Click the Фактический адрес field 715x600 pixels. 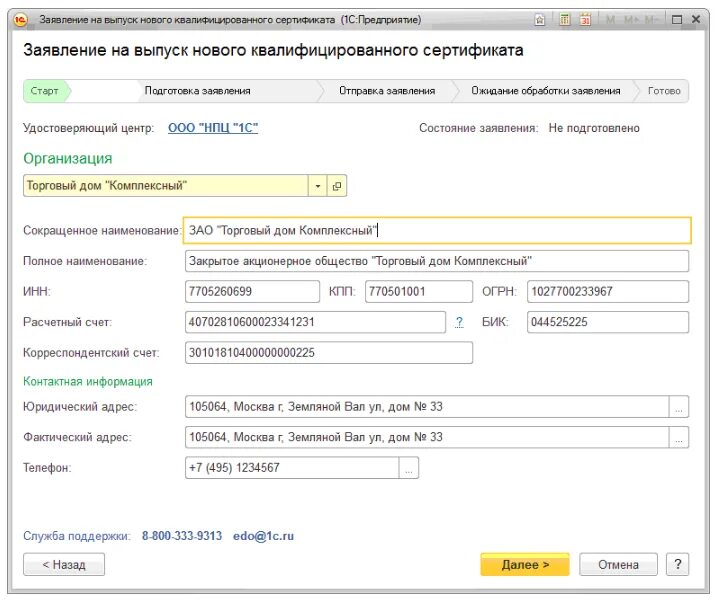coord(427,437)
